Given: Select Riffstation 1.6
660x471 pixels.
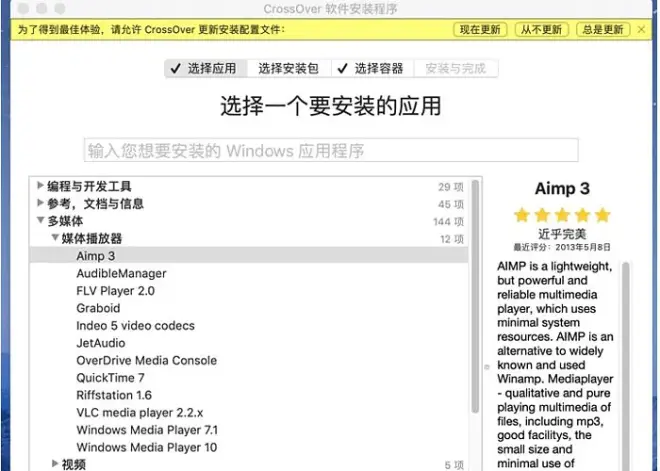Looking at the screenshot, I should [249, 395].
